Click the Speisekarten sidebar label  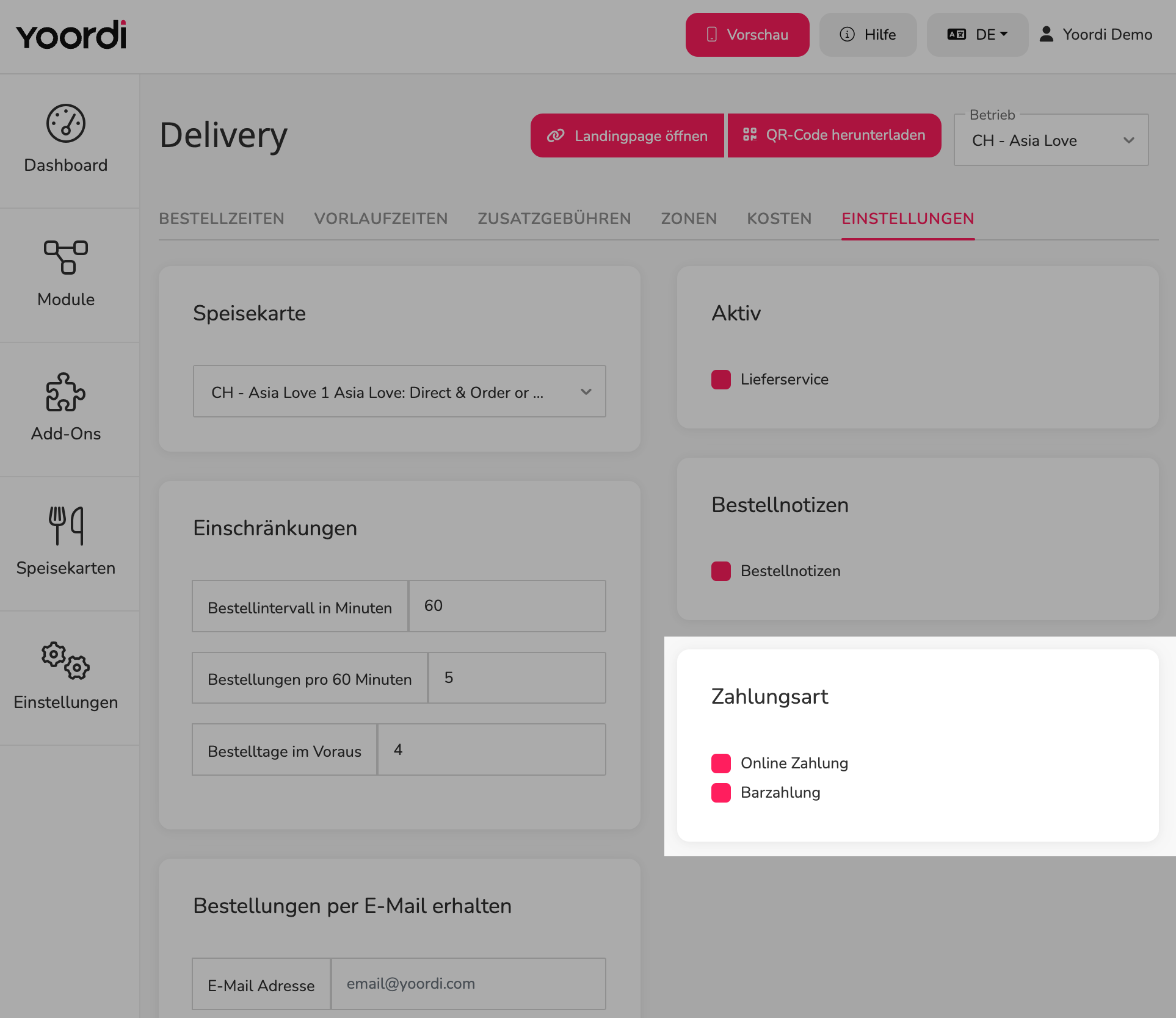coord(66,568)
